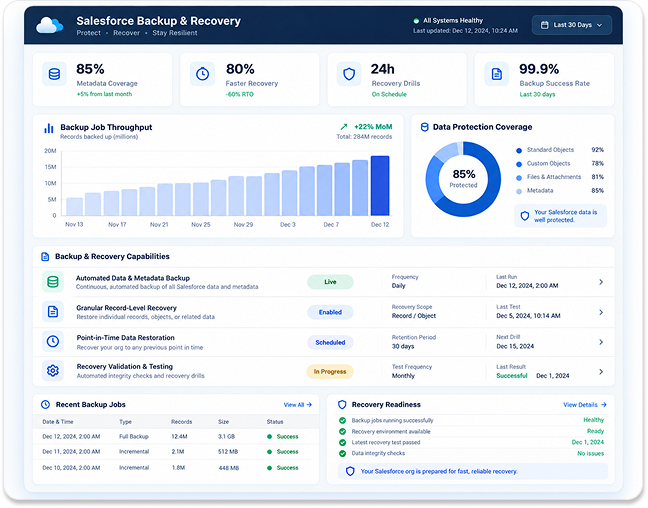Image resolution: width=648 pixels, height=508 pixels.
Task: Expand the Point-in-Time Data Restoration row chevron
Action: pos(601,342)
